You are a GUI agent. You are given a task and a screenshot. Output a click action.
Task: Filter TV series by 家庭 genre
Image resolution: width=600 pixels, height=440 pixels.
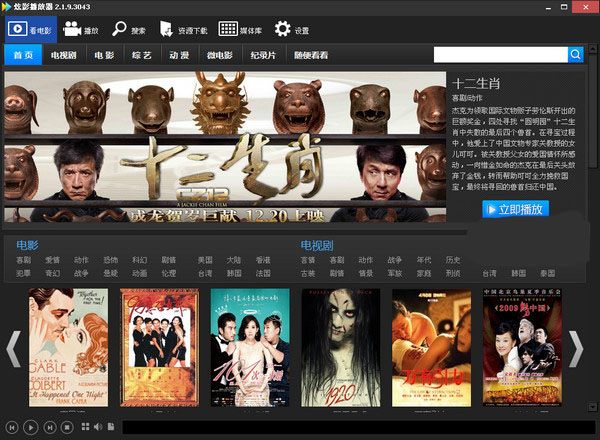pos(424,273)
